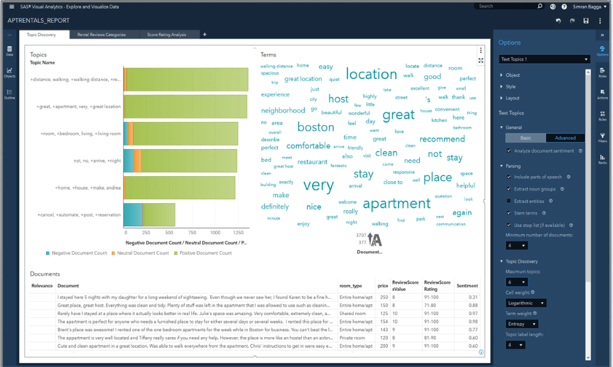Viewport: 613px width, 367px height.
Task: Toggle Analyze document sentiment checkbox
Action: (x=509, y=150)
